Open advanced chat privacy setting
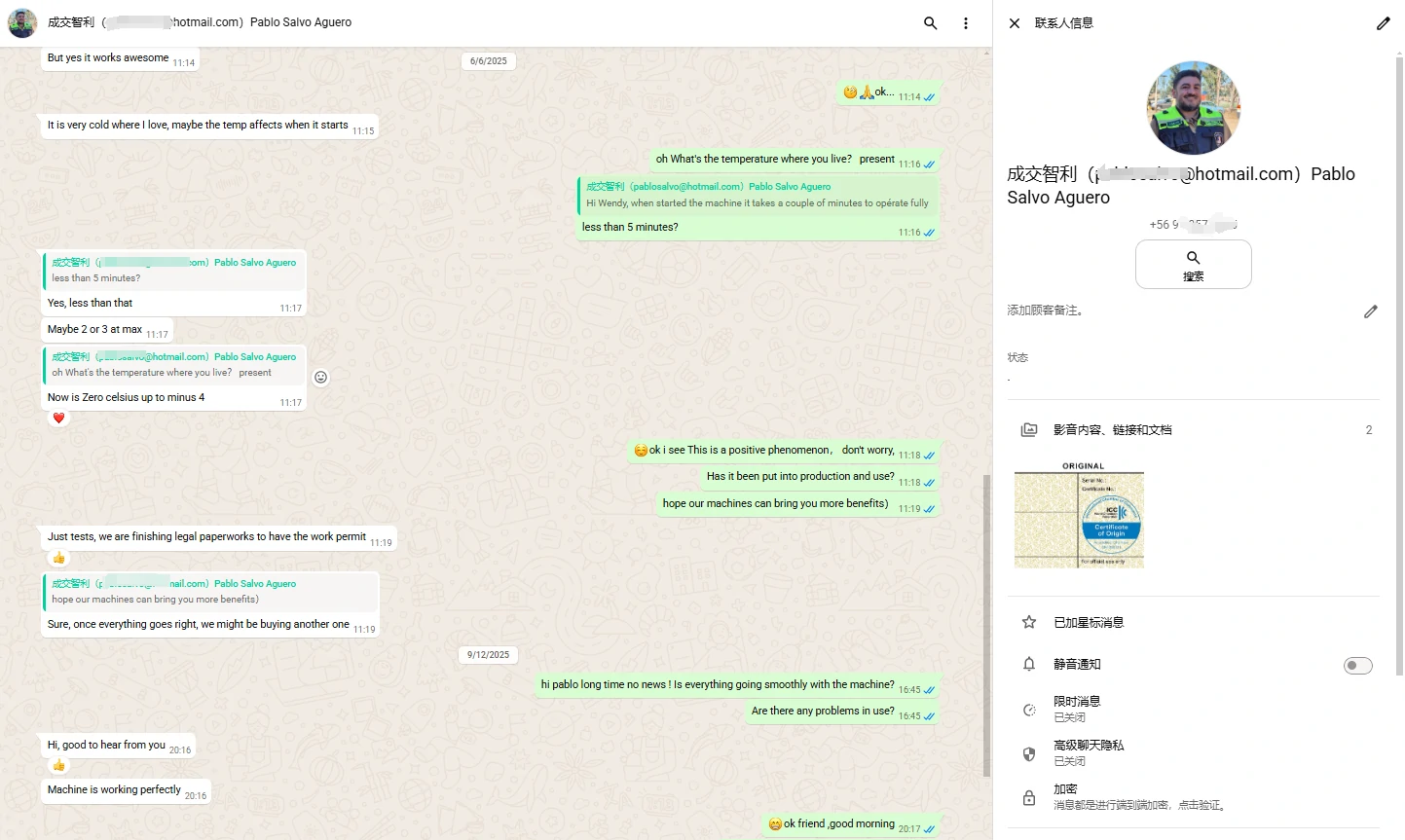 click(x=1089, y=752)
